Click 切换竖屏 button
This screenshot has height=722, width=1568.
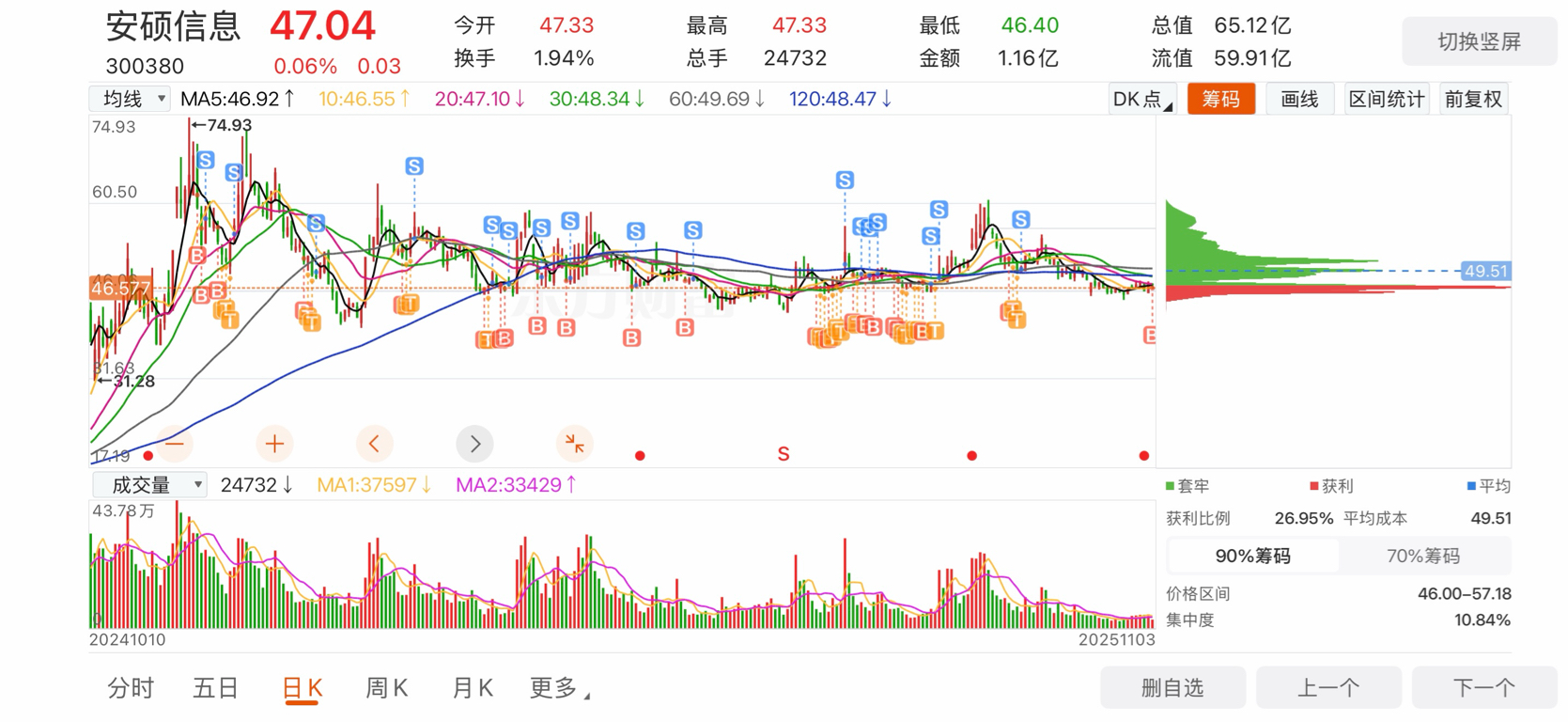(1480, 41)
